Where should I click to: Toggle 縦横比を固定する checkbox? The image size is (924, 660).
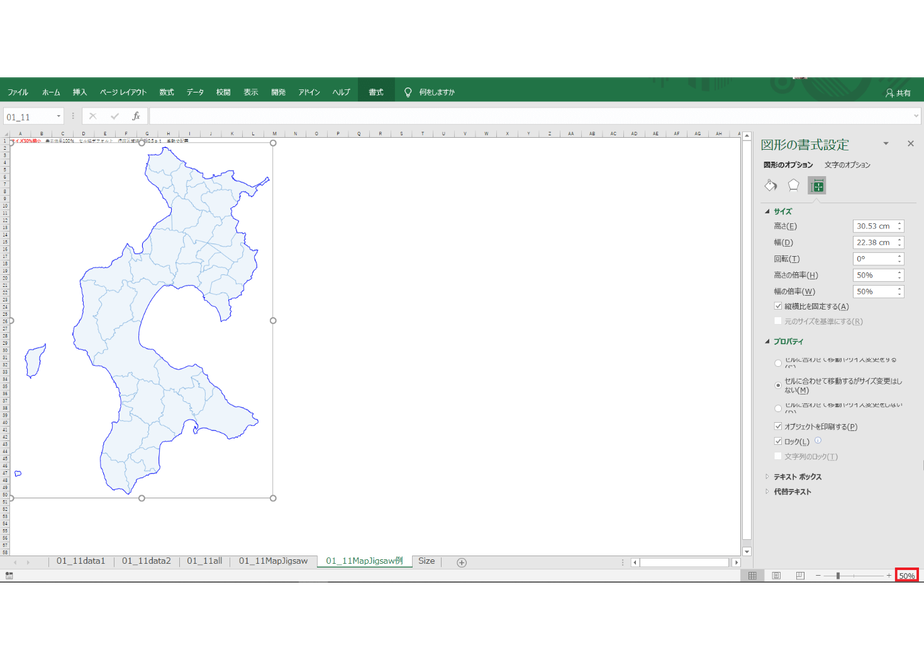click(x=778, y=306)
